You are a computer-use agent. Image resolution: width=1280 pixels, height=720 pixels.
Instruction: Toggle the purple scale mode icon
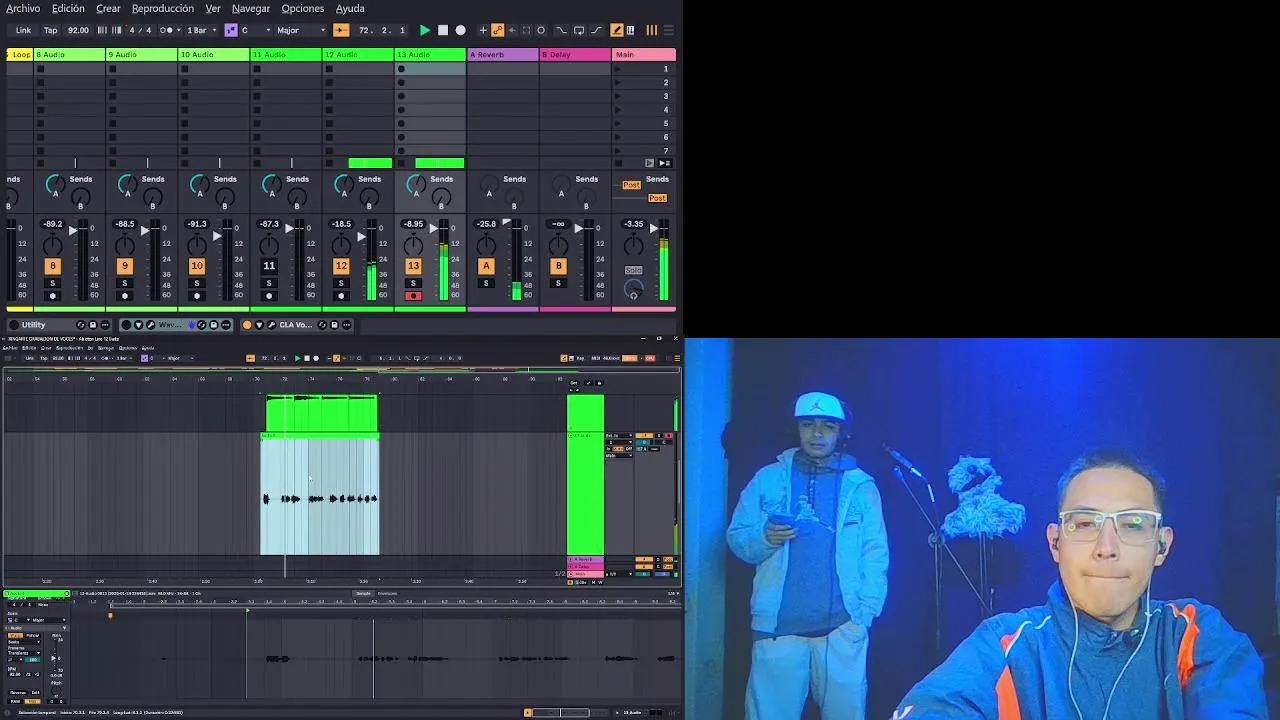coord(231,30)
